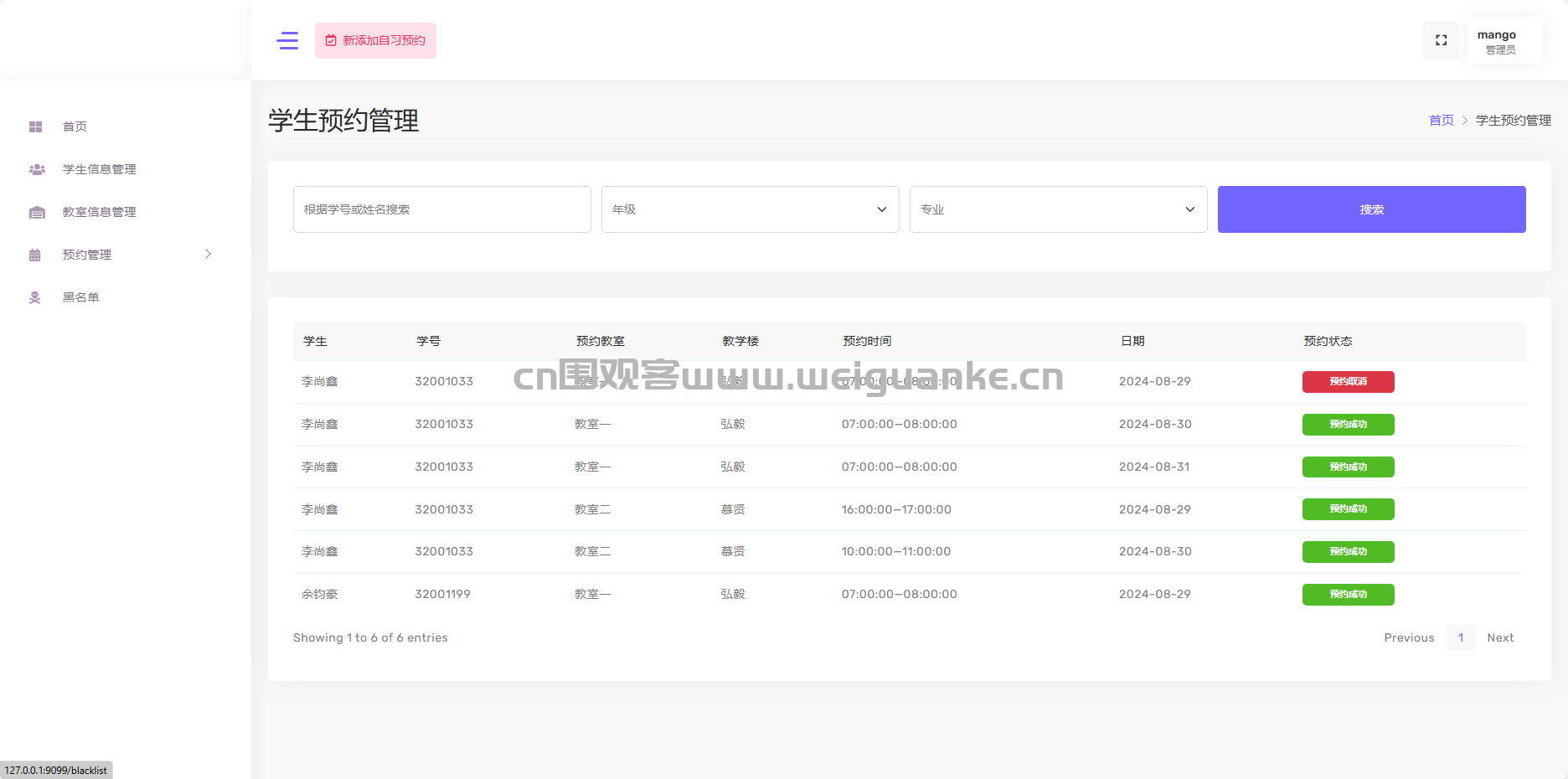This screenshot has width=1568, height=779.
Task: Click the 新添加自习预约 button
Action: pos(375,40)
